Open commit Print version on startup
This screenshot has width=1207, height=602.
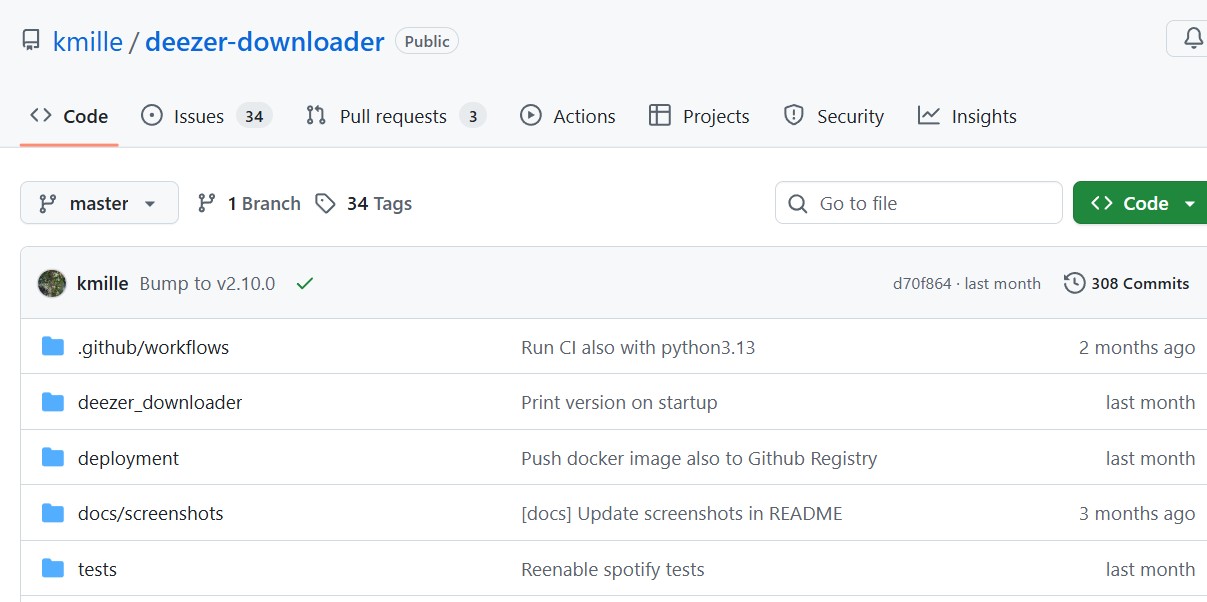pos(619,402)
